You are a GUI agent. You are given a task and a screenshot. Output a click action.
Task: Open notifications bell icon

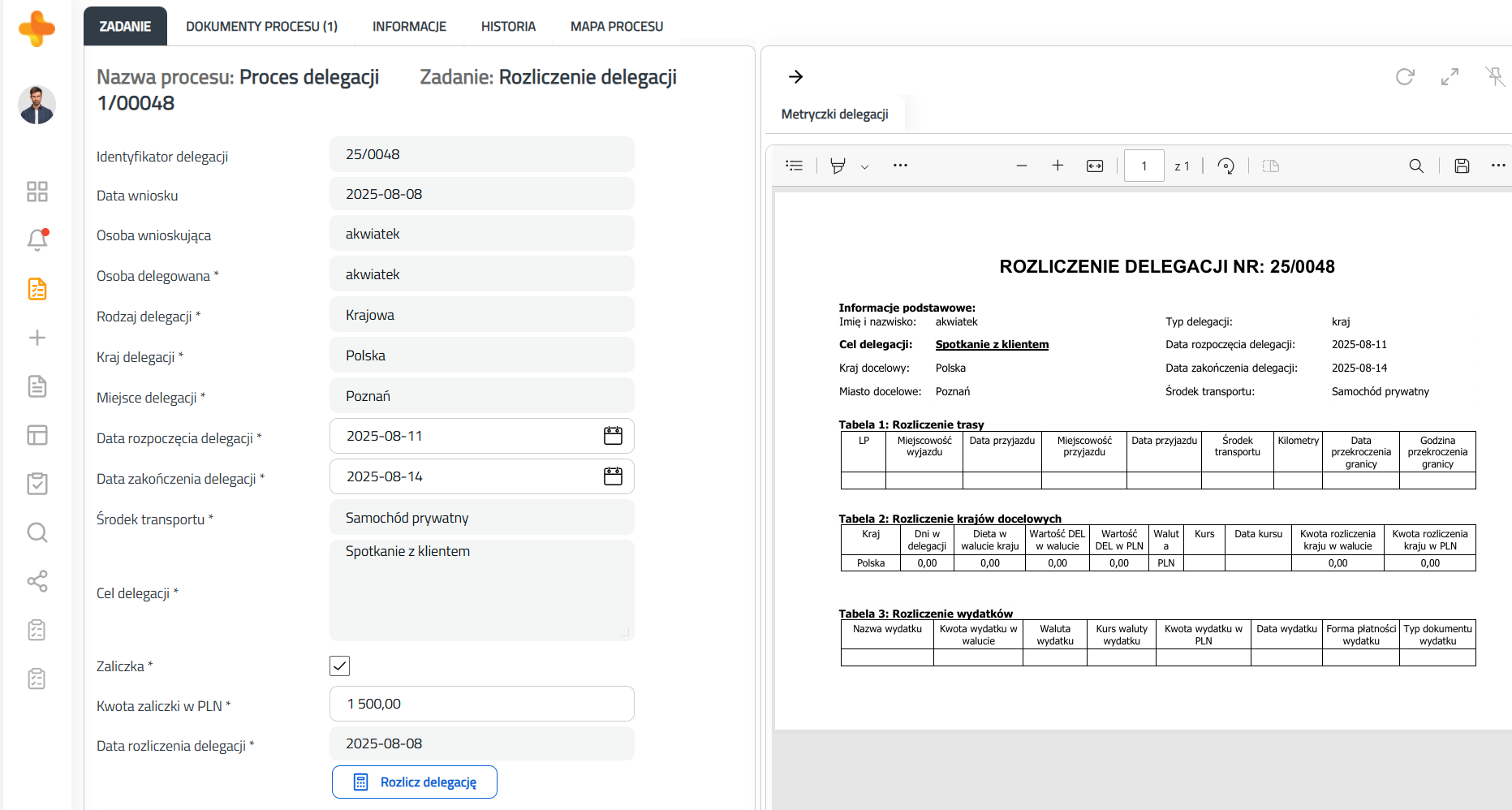[37, 239]
